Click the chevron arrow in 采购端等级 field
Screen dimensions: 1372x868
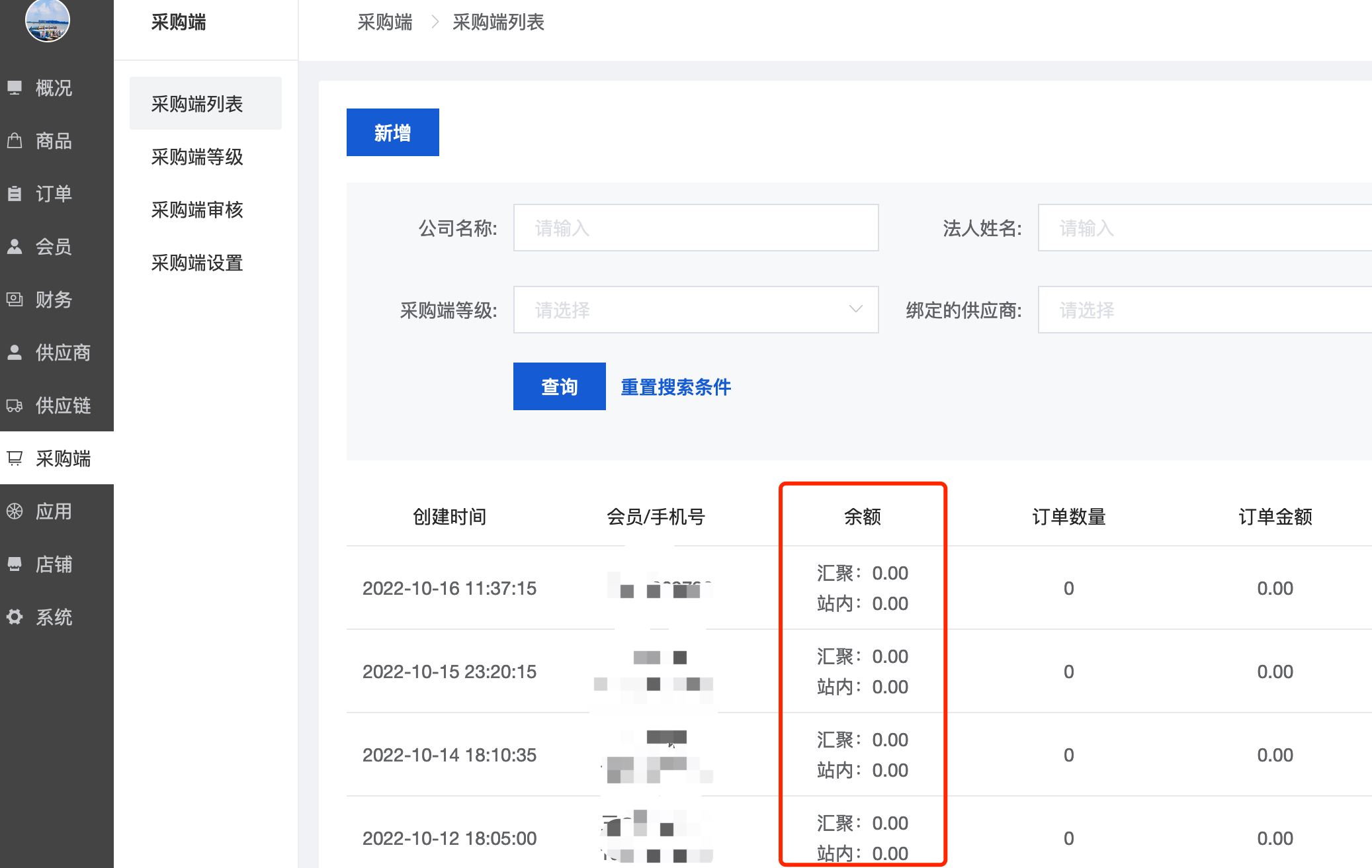click(855, 310)
